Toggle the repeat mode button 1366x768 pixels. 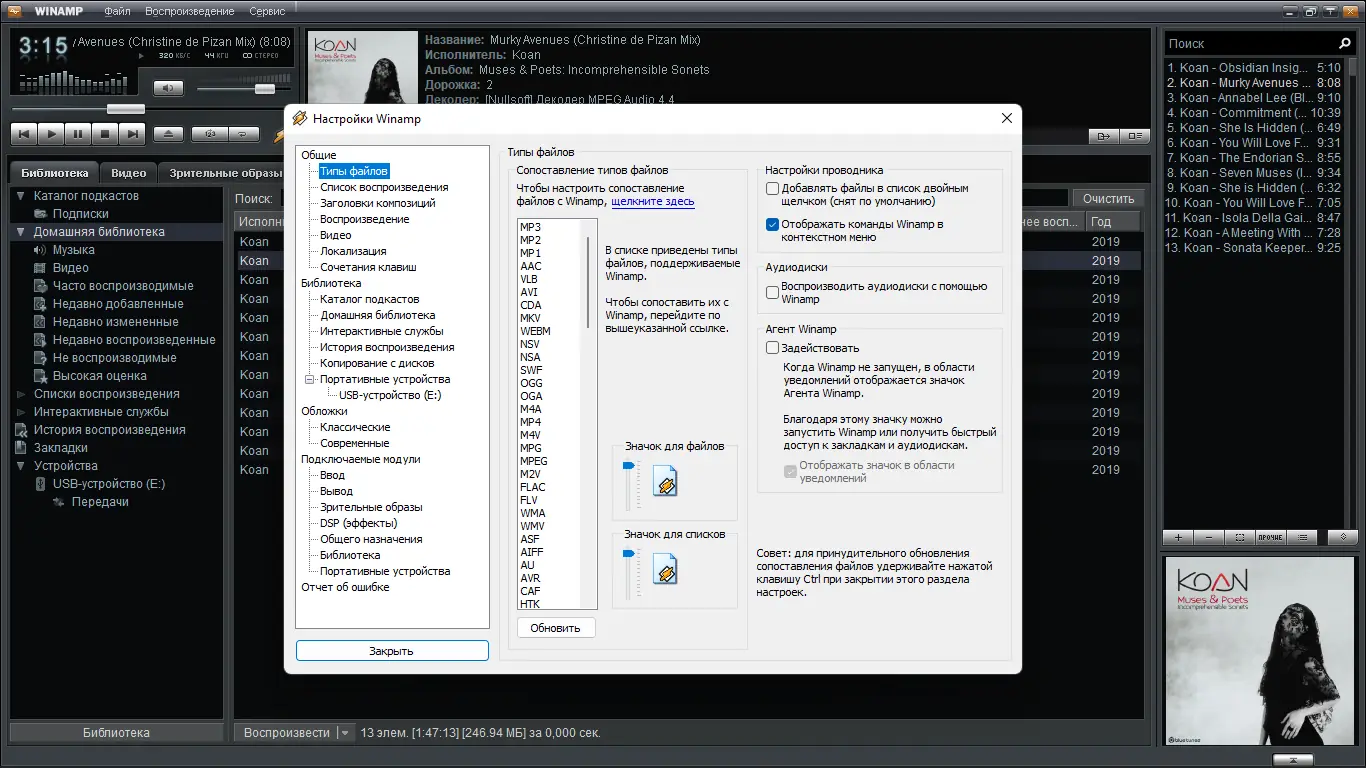(243, 133)
